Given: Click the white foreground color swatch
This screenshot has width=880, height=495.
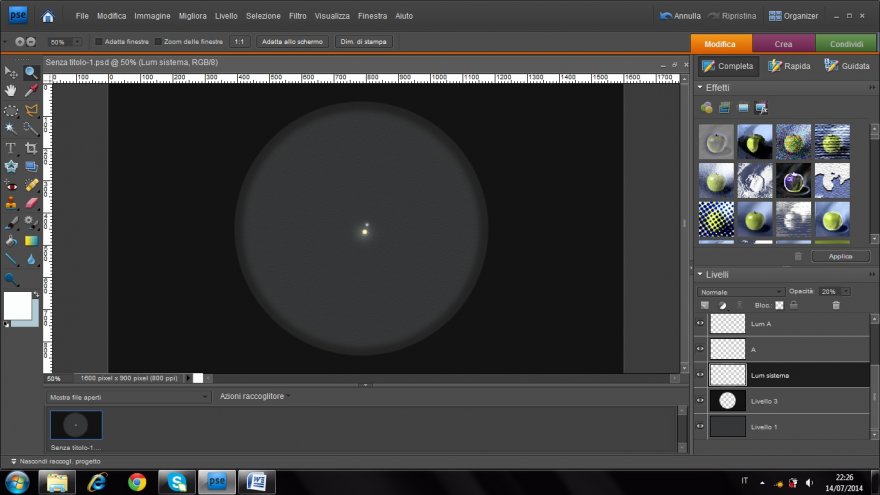Looking at the screenshot, I should pos(17,305).
